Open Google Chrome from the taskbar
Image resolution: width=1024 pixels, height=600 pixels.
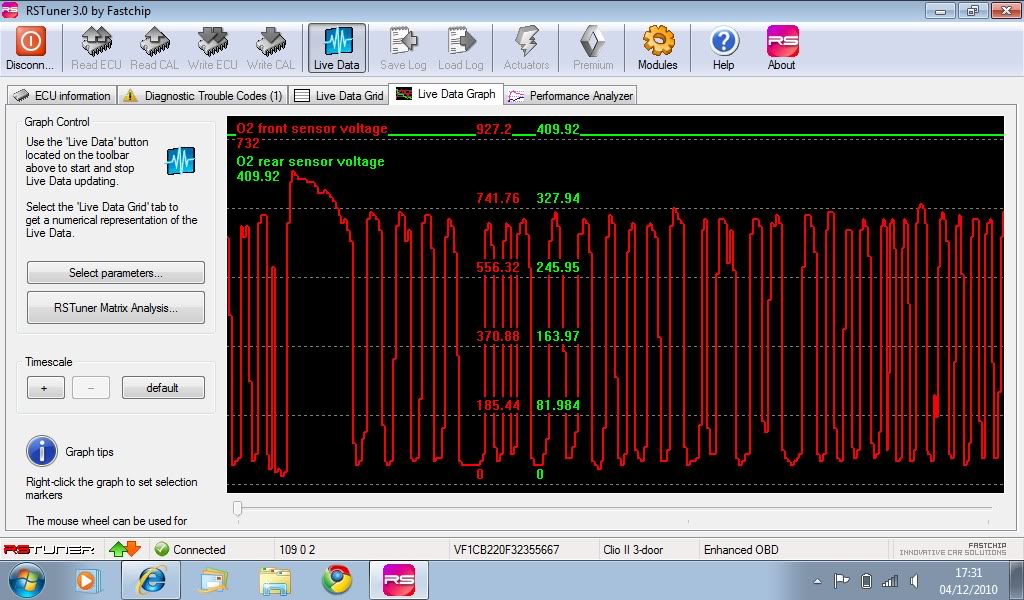tap(336, 580)
